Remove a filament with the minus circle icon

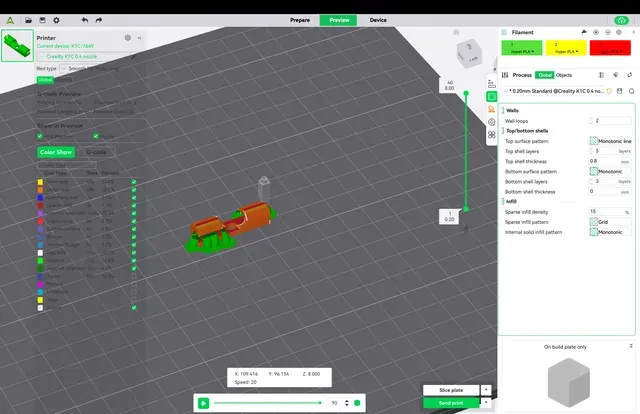pos(608,32)
